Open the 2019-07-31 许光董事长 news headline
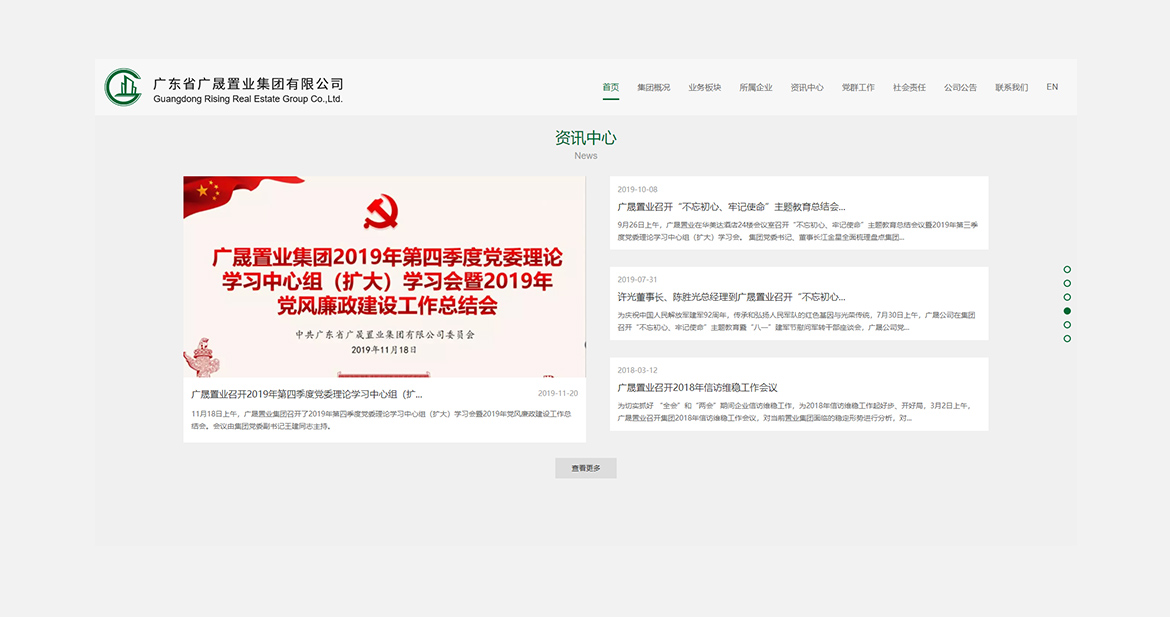Viewport: 1170px width, 617px height. click(x=731, y=297)
